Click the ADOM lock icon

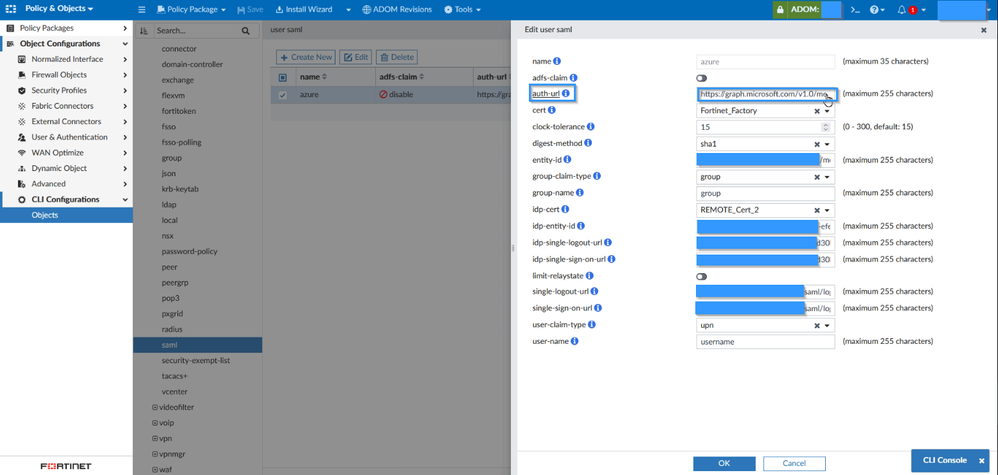780,10
